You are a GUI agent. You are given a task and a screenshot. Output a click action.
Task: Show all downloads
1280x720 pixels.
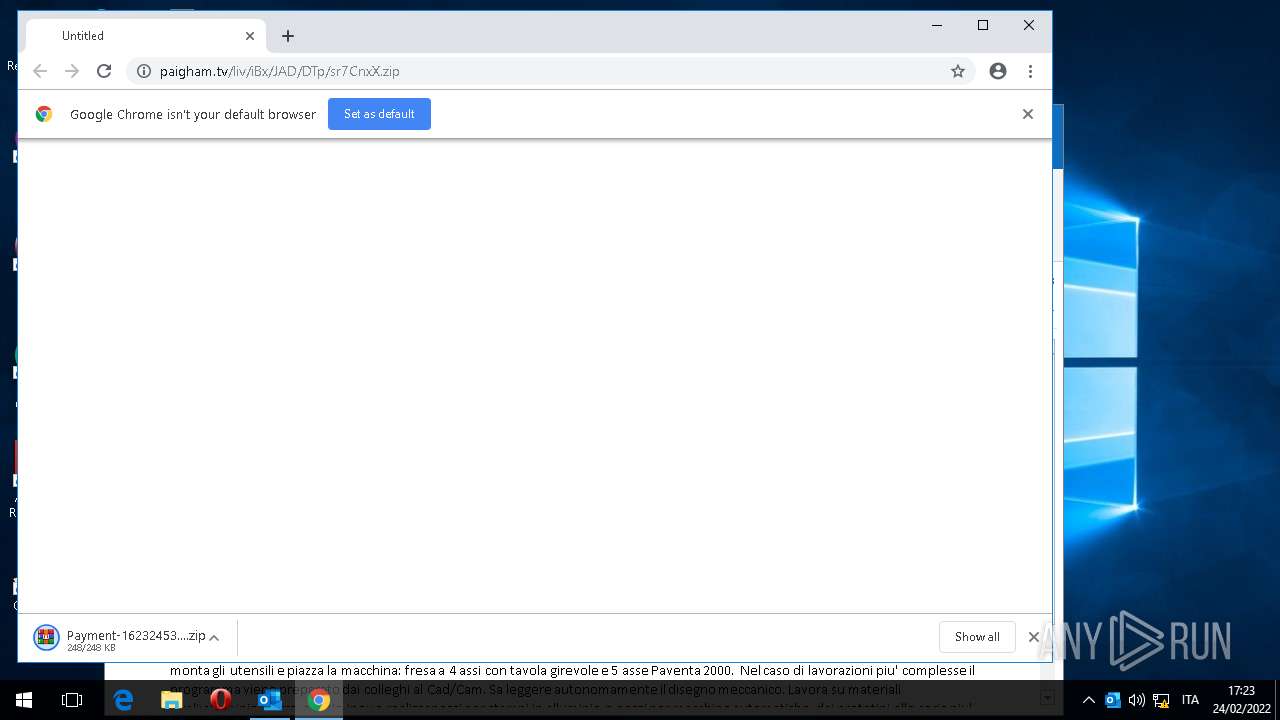(x=977, y=637)
